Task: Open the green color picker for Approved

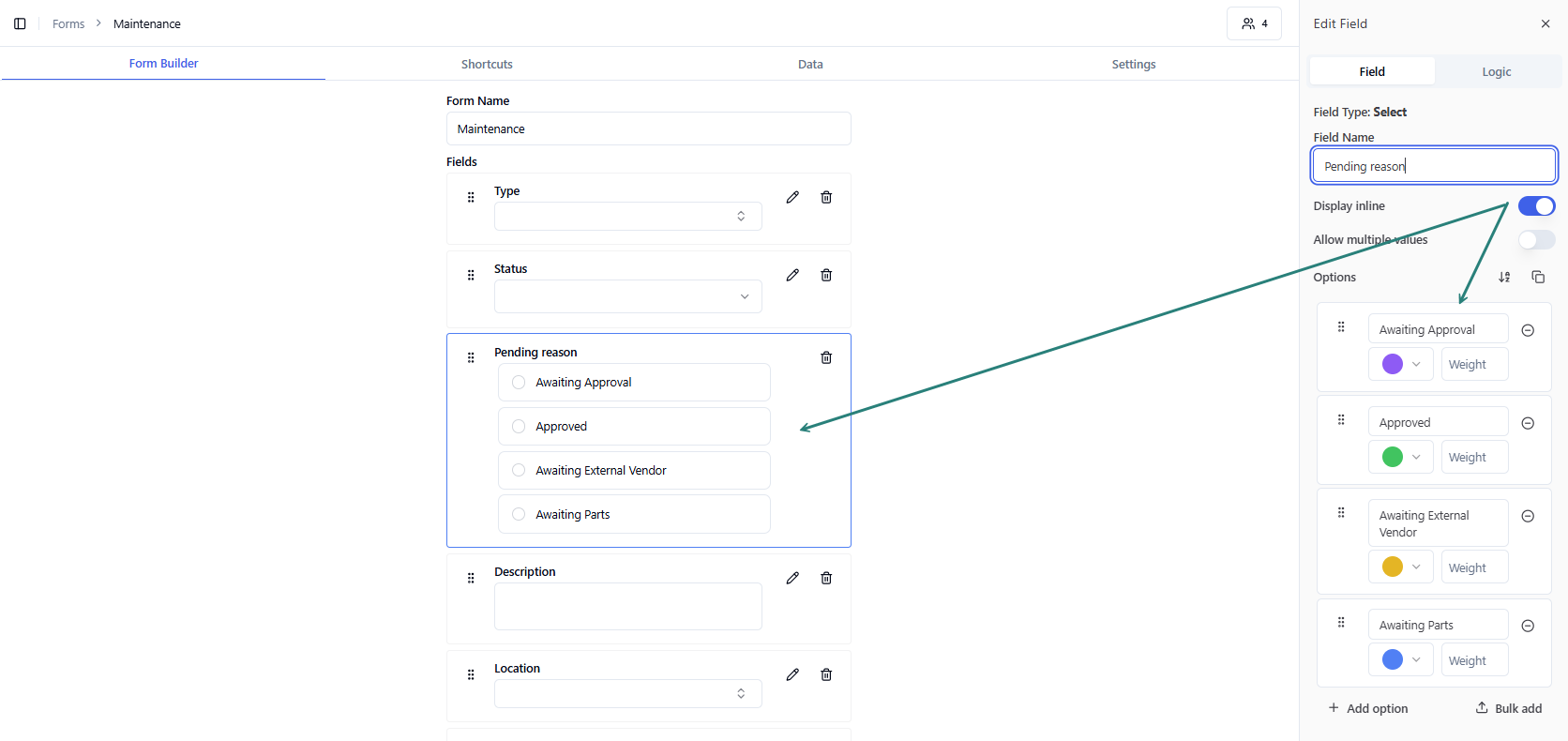Action: (x=1401, y=457)
